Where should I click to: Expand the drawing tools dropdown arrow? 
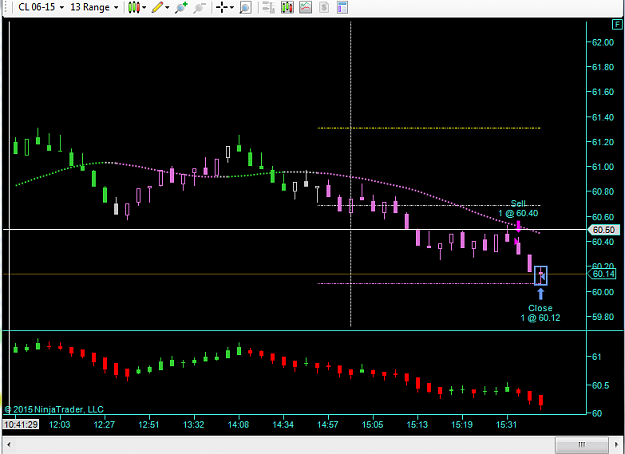(167, 7)
